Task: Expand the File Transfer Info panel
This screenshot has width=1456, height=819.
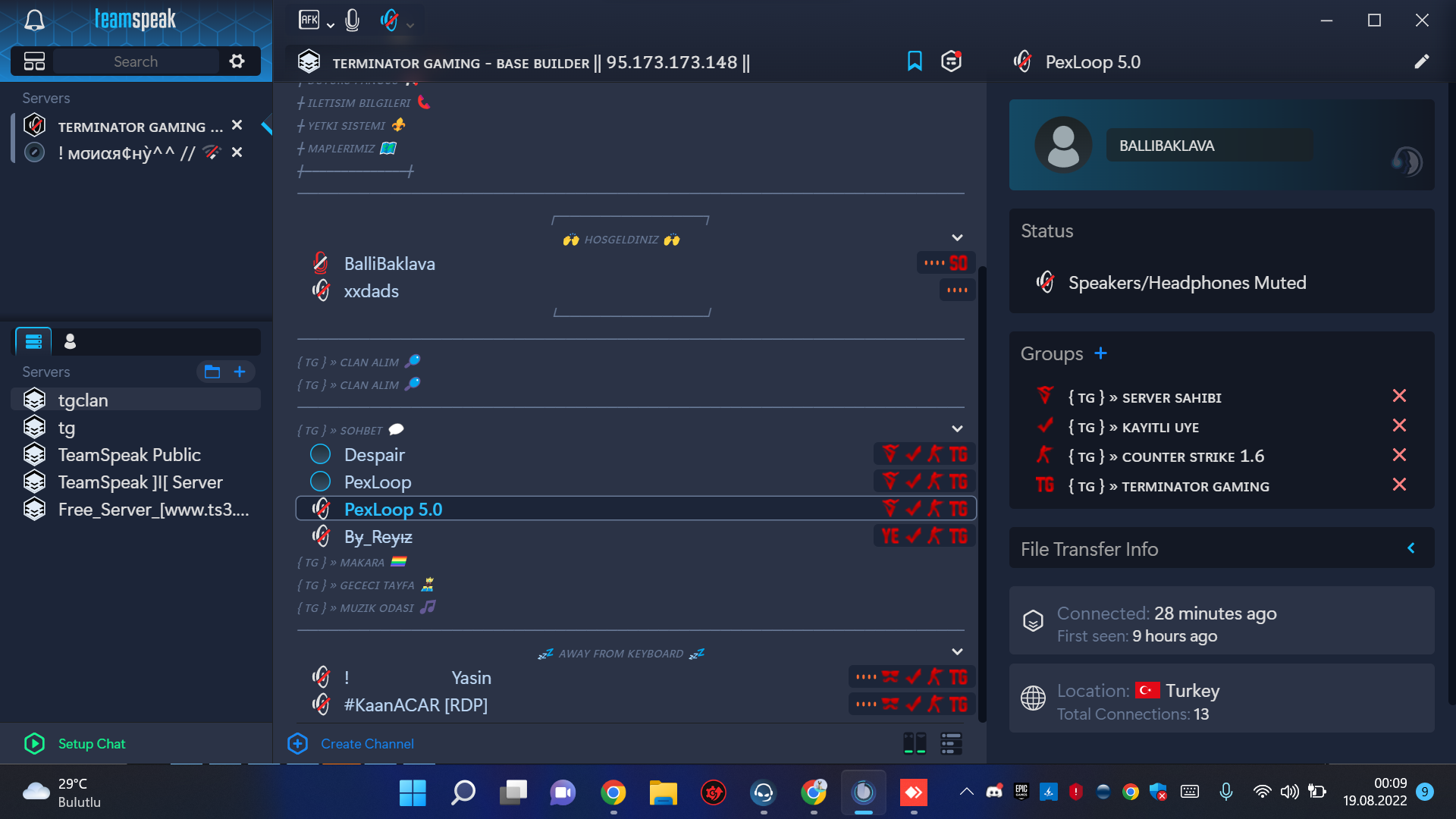Action: point(1411,548)
